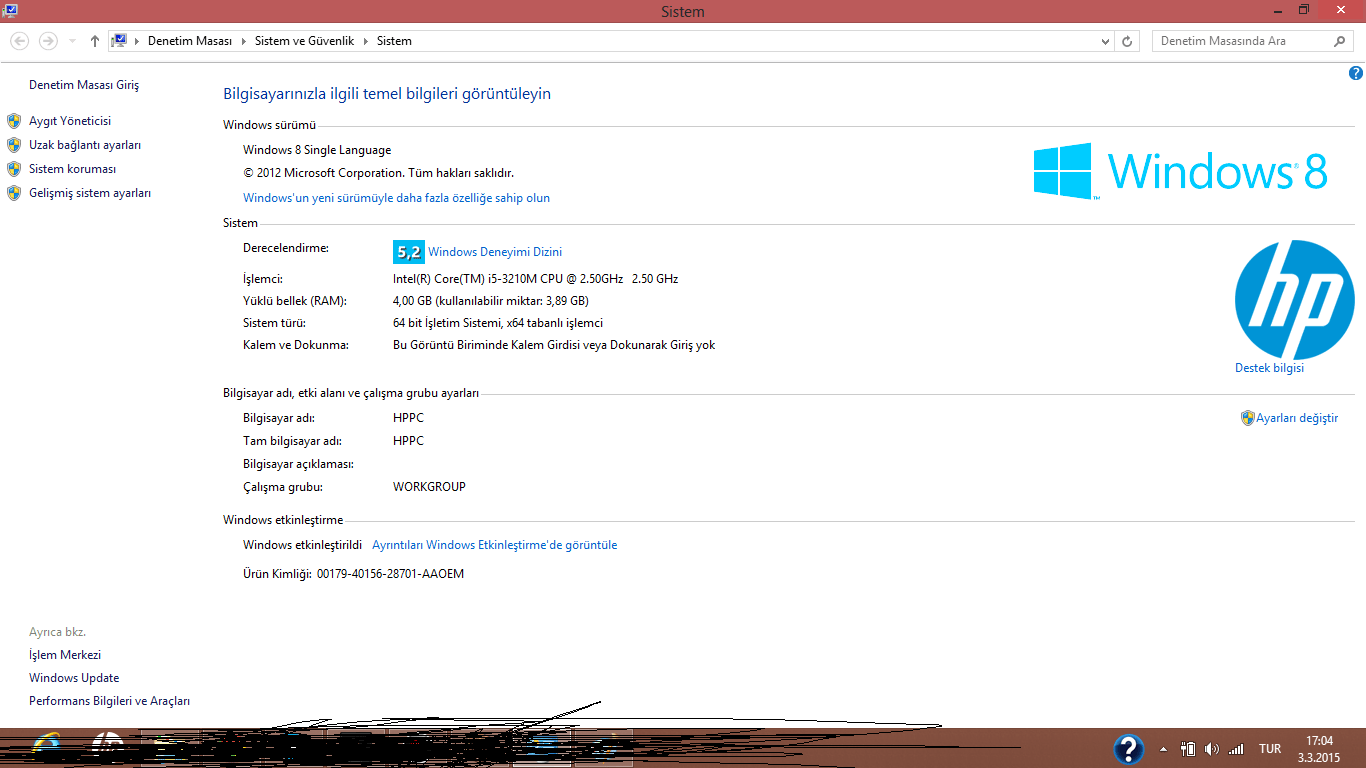Viewport: 1366px width, 768px height.
Task: Click the Forward navigation arrow
Action: pos(48,41)
